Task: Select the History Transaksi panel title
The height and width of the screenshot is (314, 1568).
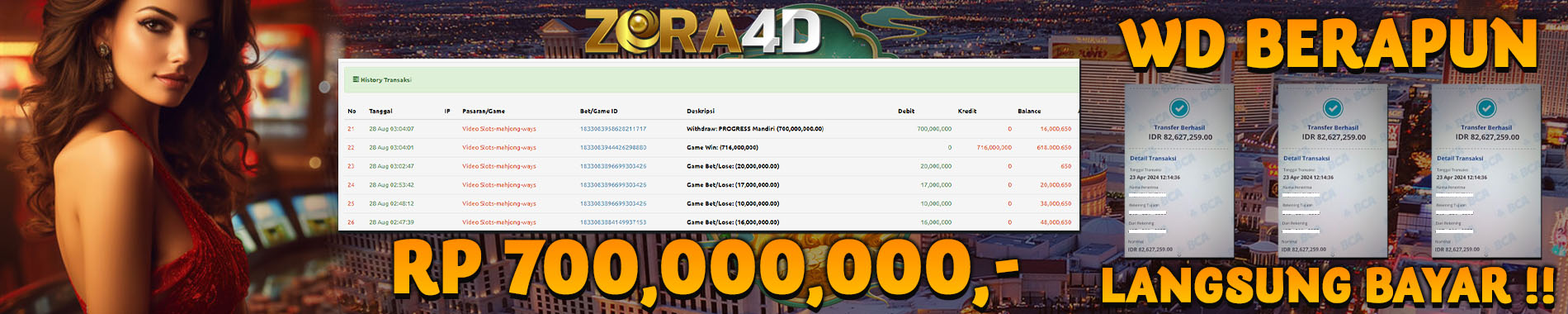Action: click(x=385, y=80)
